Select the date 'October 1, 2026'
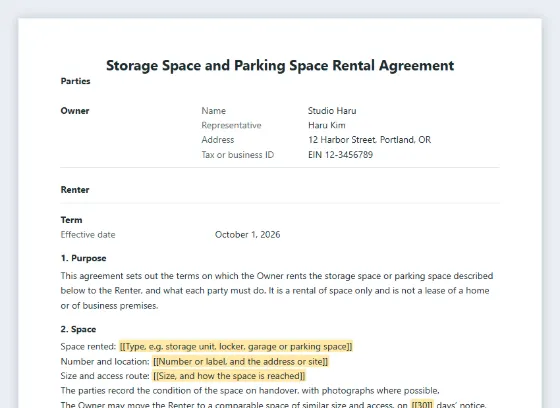 click(x=248, y=235)
